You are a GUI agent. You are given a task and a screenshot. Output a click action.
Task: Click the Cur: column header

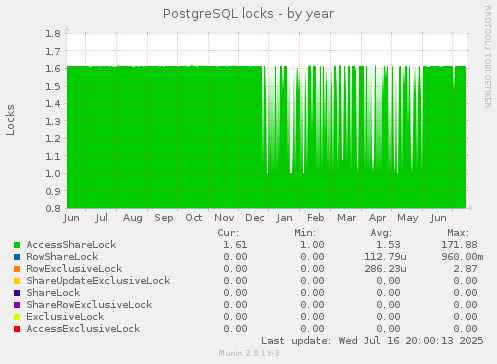tap(228, 233)
